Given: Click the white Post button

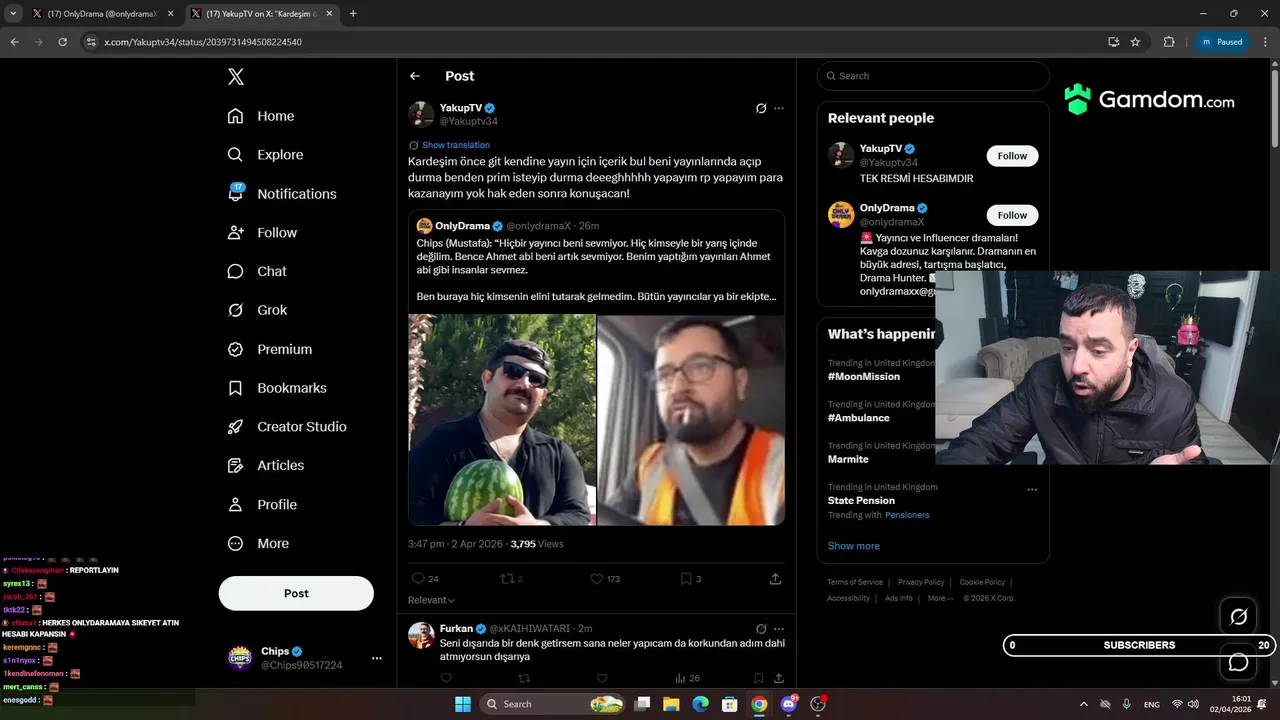Looking at the screenshot, I should 296,593.
